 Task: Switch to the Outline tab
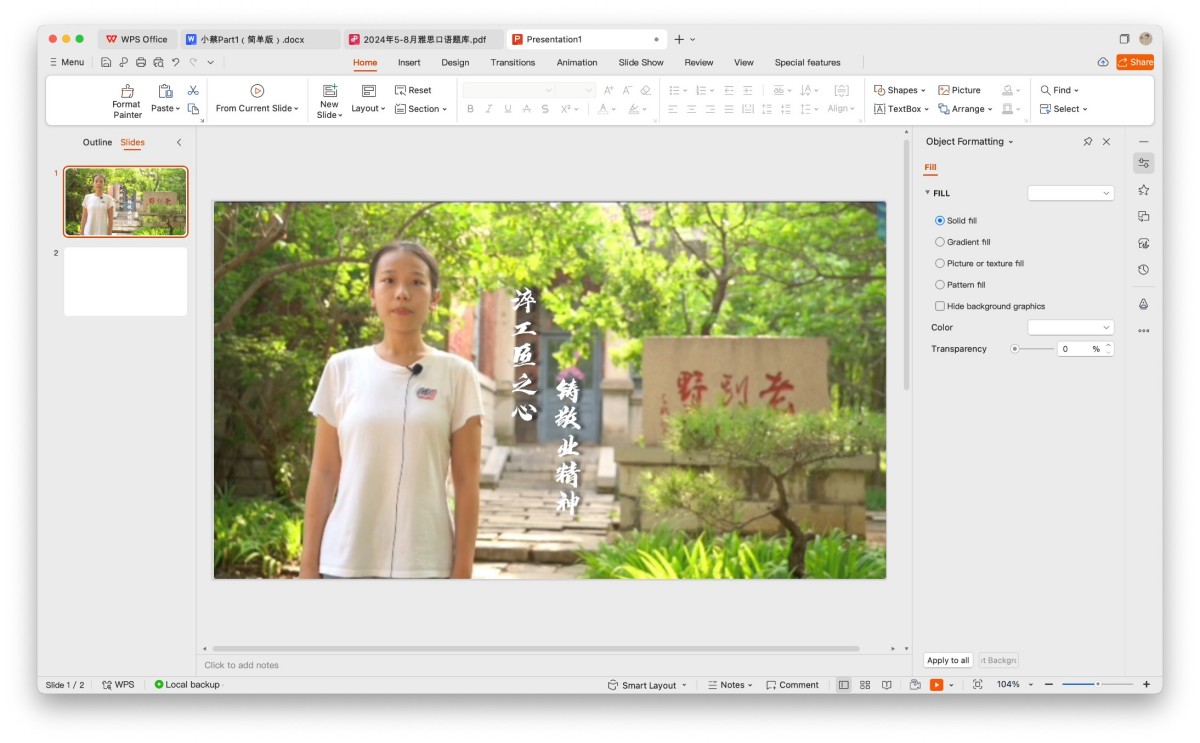pos(97,142)
